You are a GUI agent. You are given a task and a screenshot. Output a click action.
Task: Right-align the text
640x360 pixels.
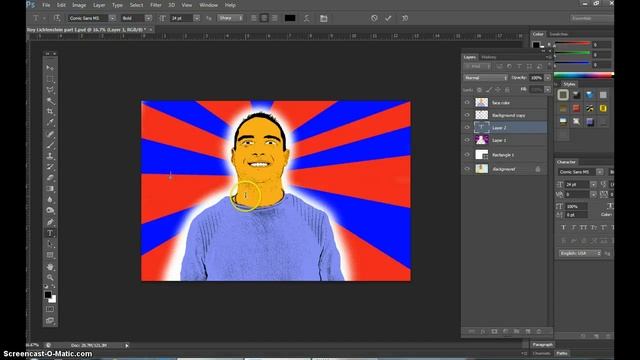(x=275, y=18)
